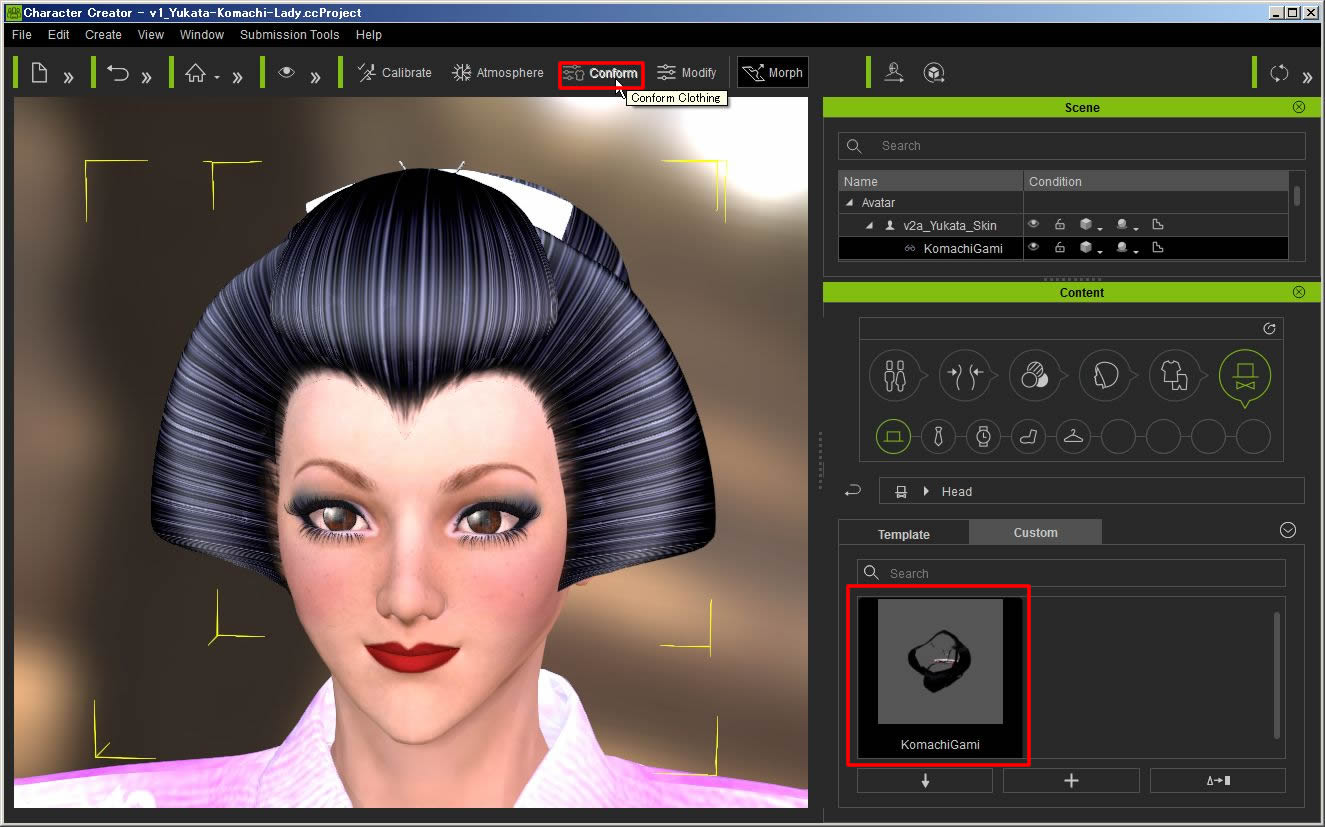This screenshot has height=827, width=1325.
Task: Select the KomachiGami thumbnail
Action: (x=940, y=677)
